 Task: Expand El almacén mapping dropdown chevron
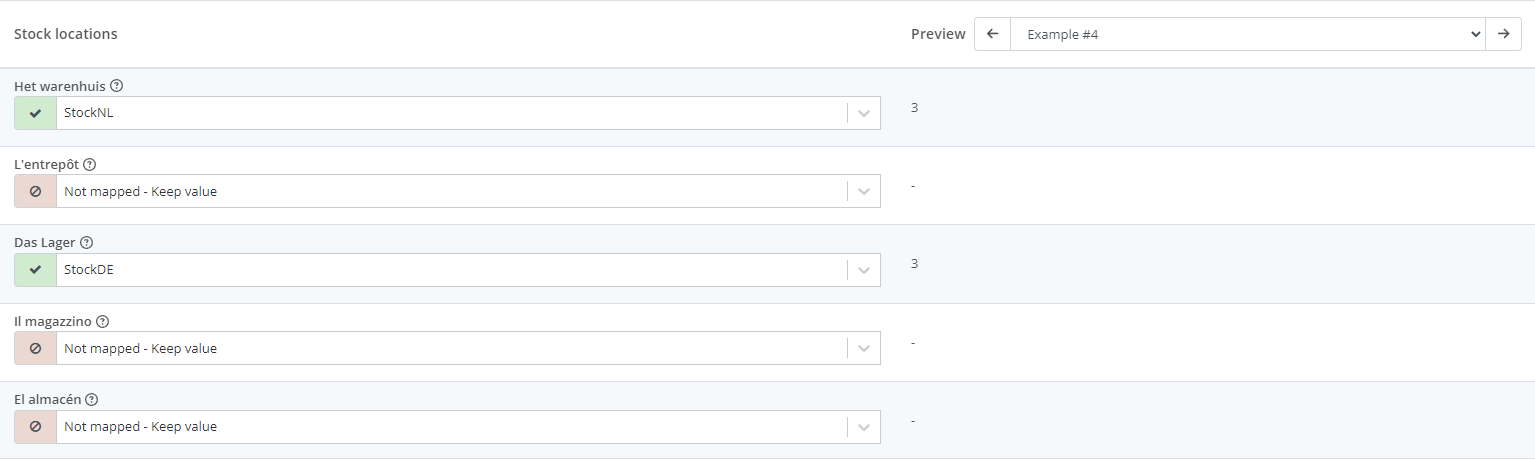pyautogui.click(x=864, y=427)
